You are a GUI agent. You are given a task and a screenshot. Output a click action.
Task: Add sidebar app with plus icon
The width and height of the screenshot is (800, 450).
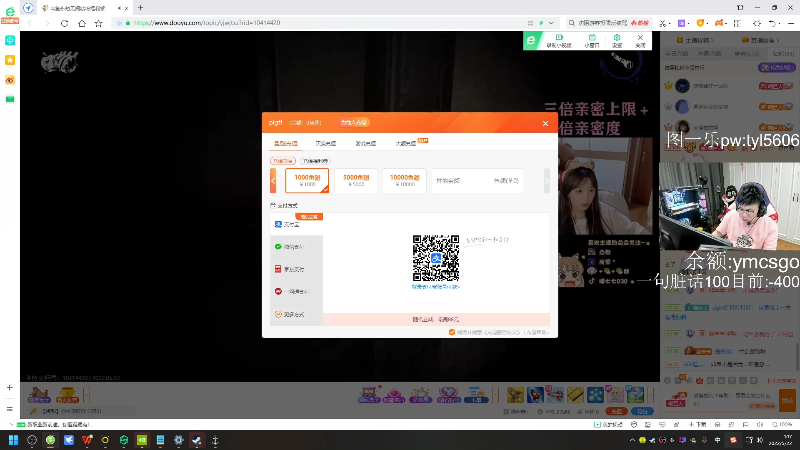tap(10, 388)
